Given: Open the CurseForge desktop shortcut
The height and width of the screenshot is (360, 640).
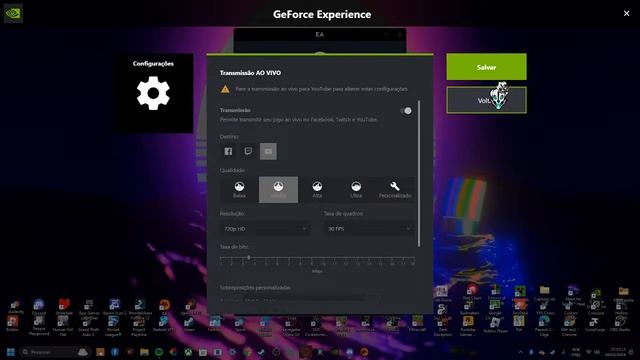Looking at the screenshot, I should coord(594,324).
